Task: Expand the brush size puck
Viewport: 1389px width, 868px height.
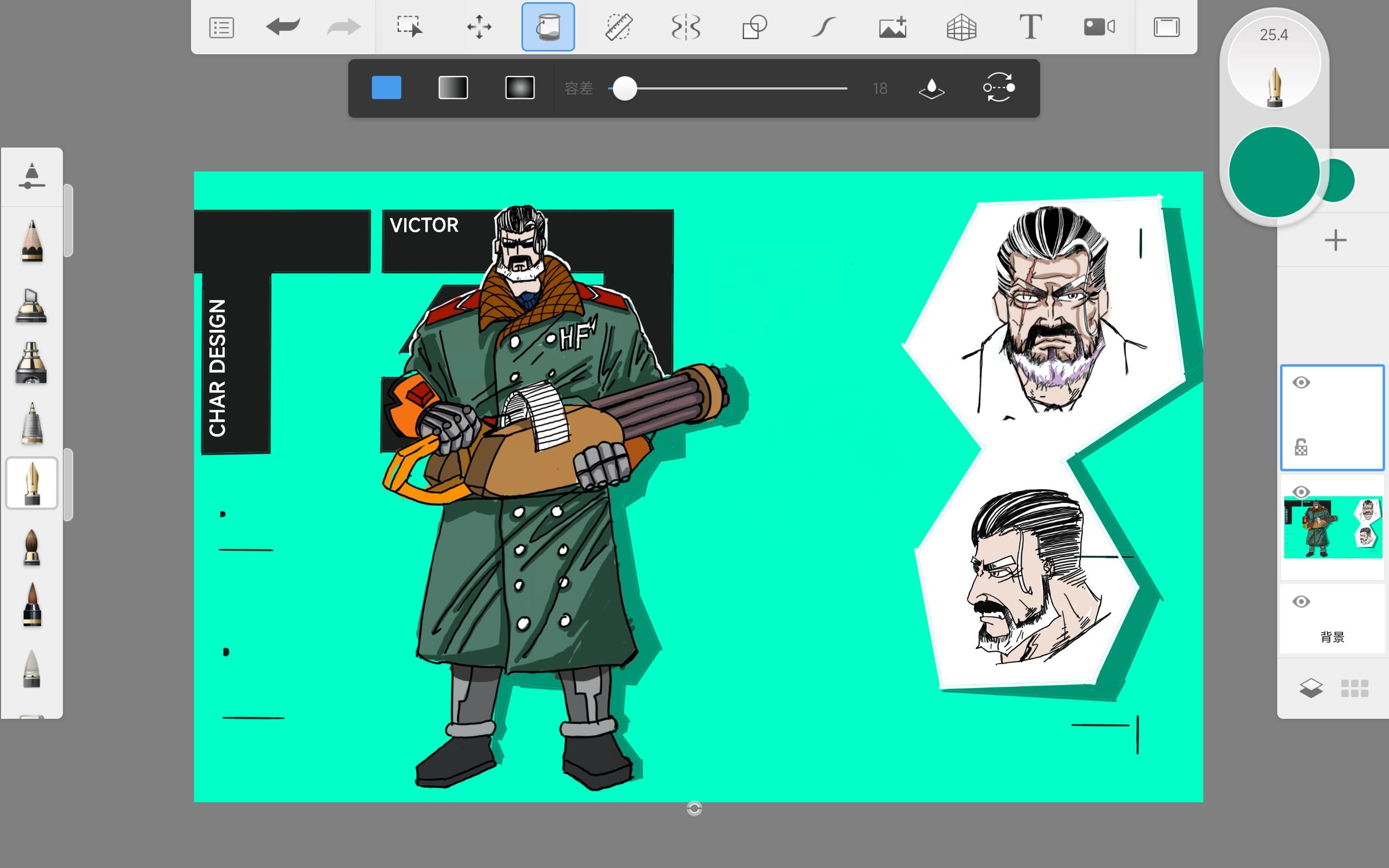Action: (x=1273, y=63)
